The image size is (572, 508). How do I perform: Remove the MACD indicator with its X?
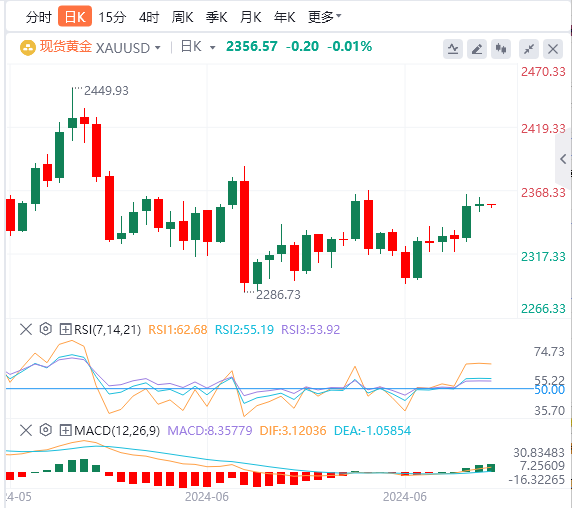(x=26, y=430)
